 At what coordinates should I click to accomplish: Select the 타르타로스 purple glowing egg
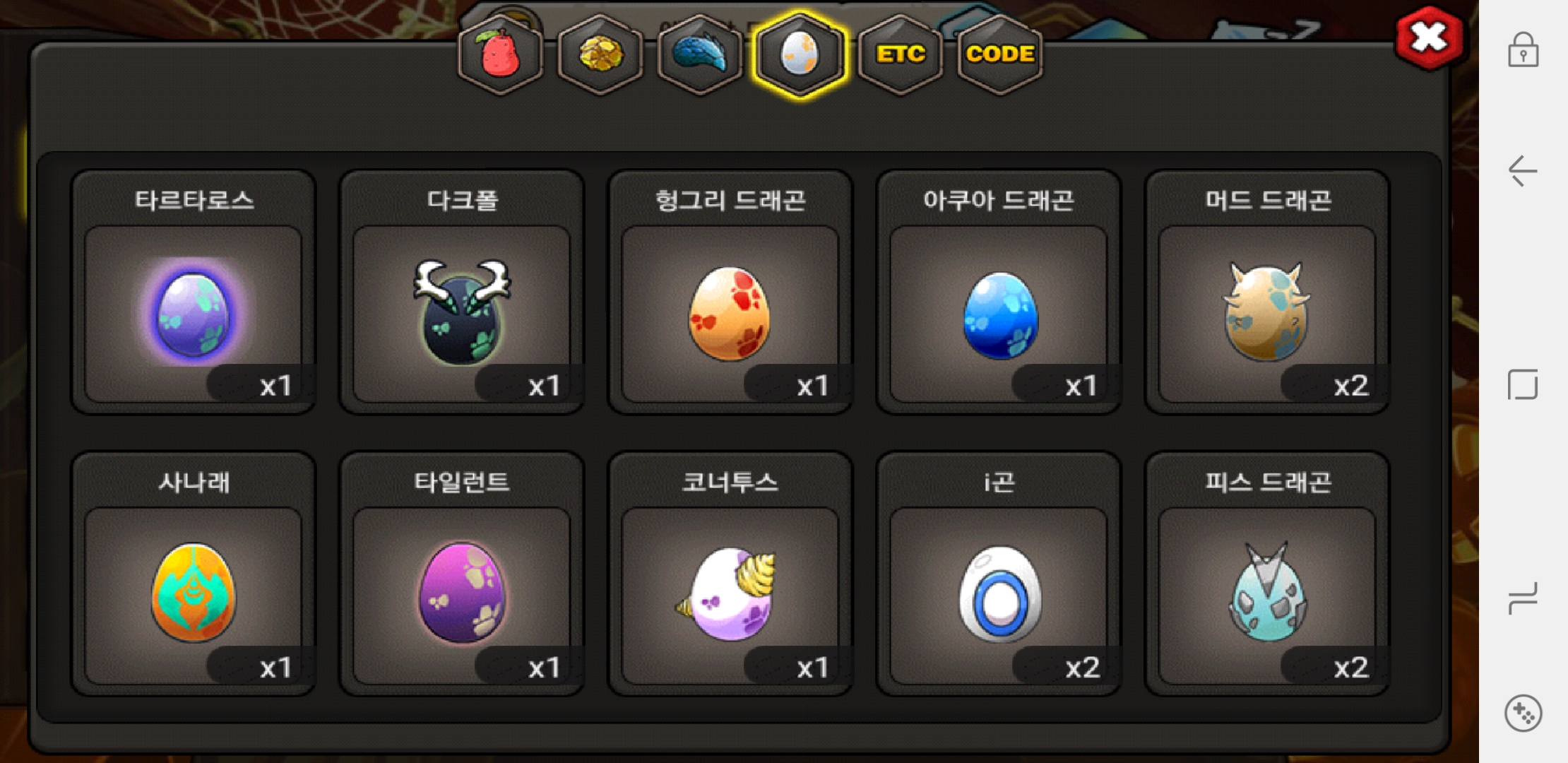[x=194, y=292]
